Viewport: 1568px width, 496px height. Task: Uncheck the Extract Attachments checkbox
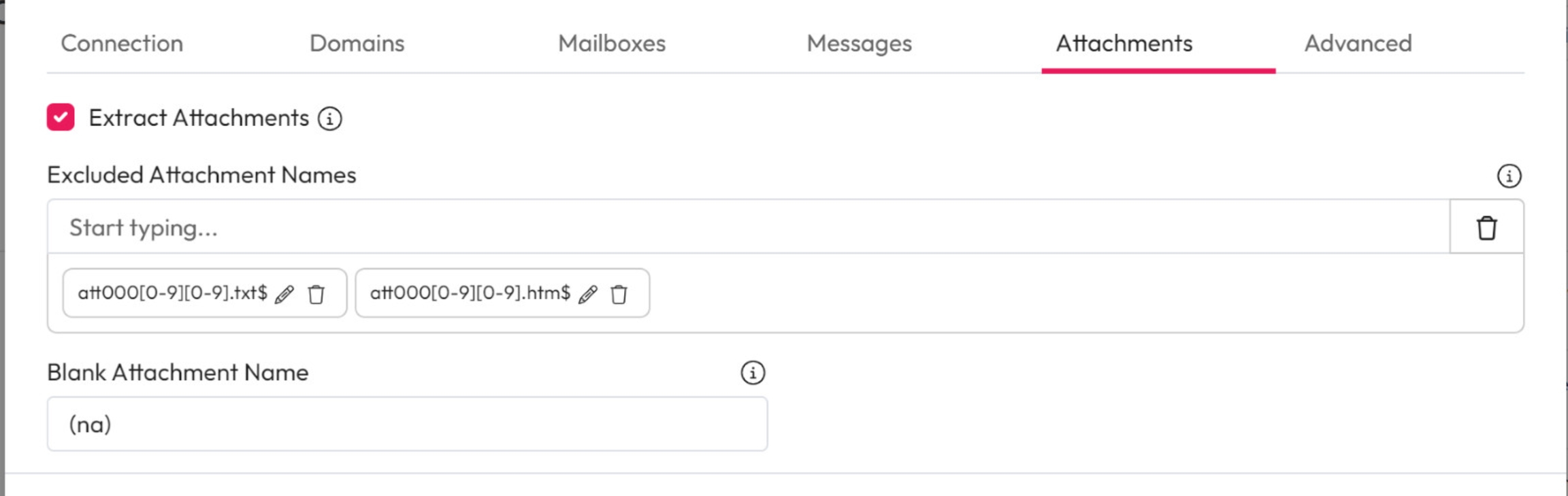click(61, 117)
